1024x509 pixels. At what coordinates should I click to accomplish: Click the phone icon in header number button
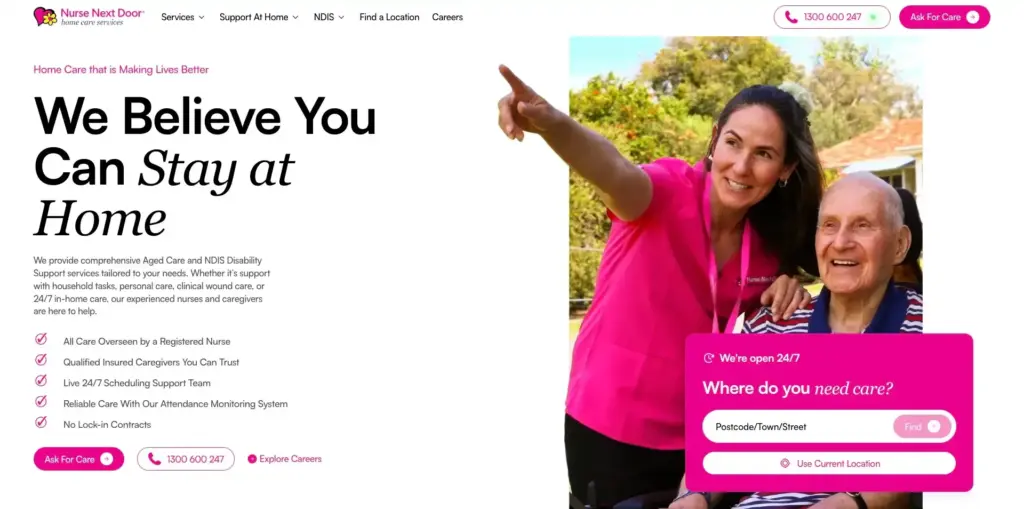point(791,17)
